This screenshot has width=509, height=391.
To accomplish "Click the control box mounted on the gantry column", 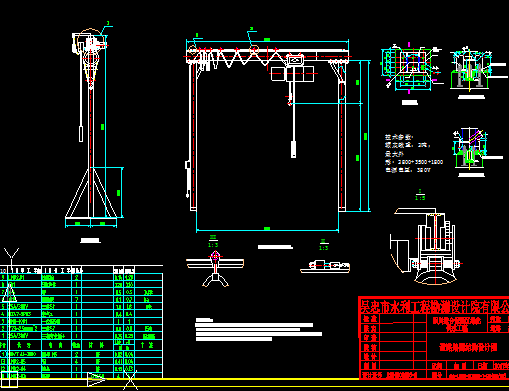I will (188, 165).
